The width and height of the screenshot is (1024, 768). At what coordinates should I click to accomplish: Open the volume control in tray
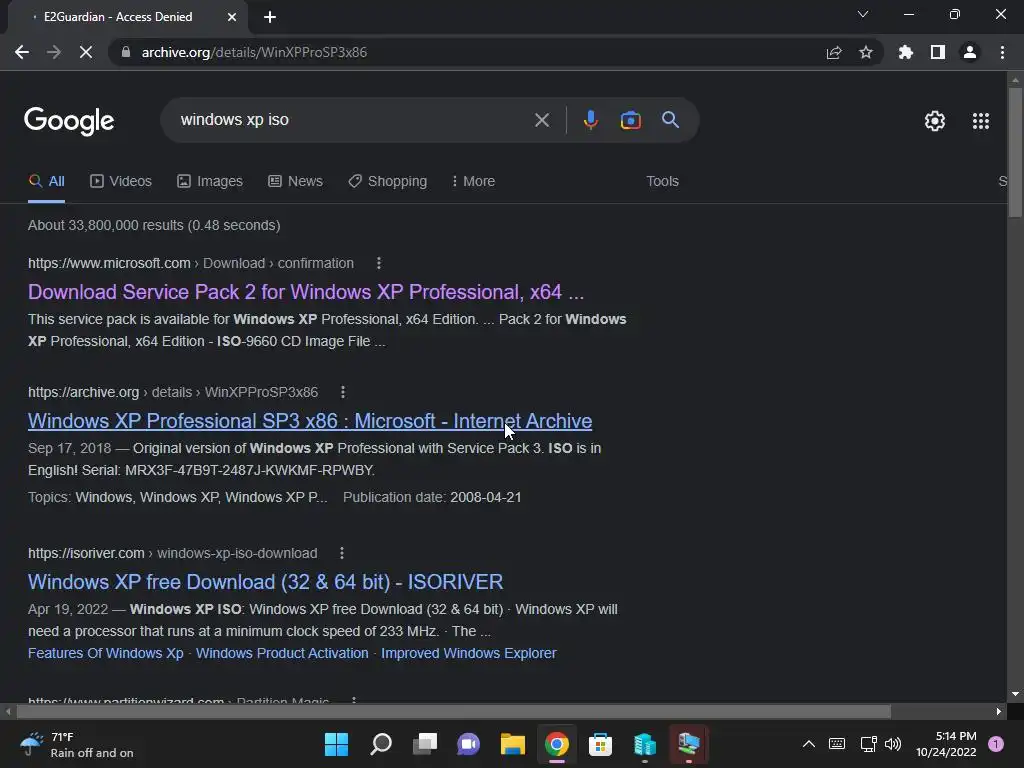tap(893, 744)
